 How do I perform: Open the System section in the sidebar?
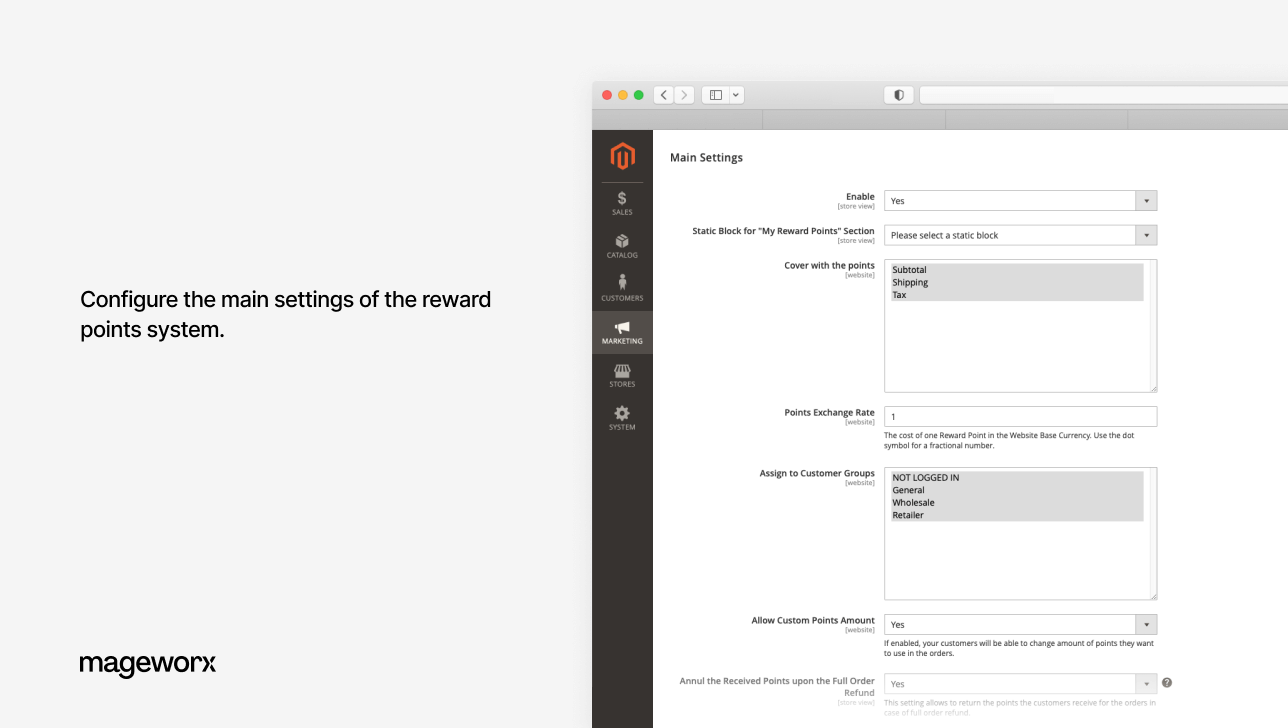coord(622,416)
